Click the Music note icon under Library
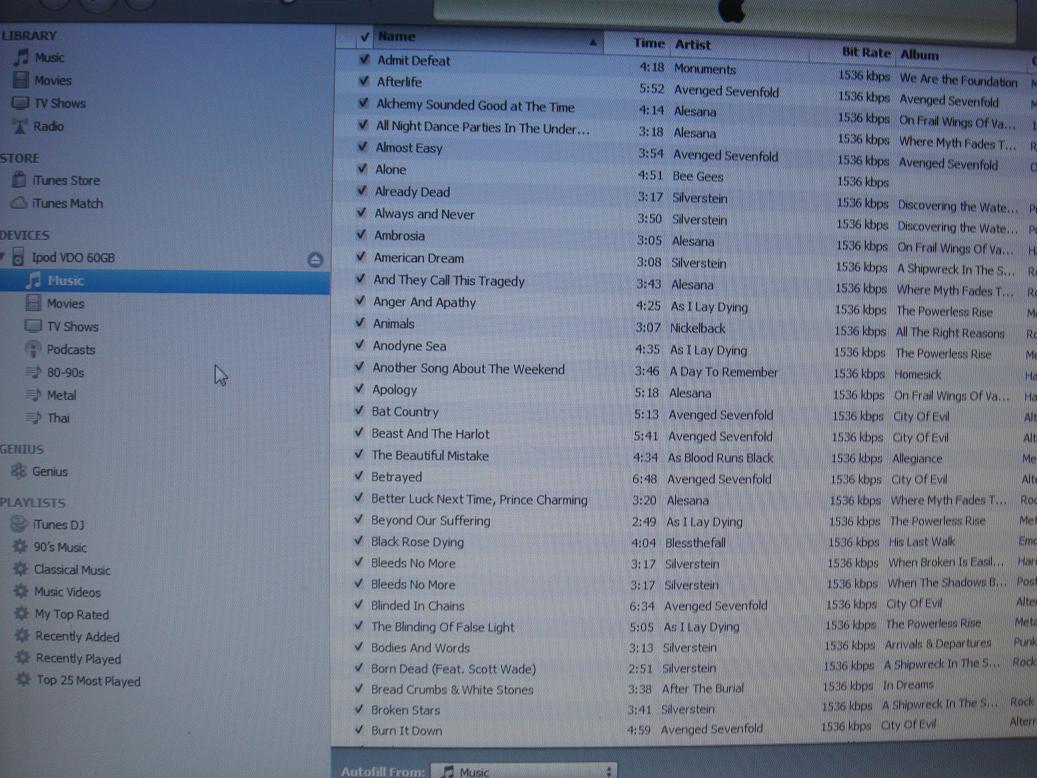Viewport: 1037px width, 778px height. [x=20, y=58]
